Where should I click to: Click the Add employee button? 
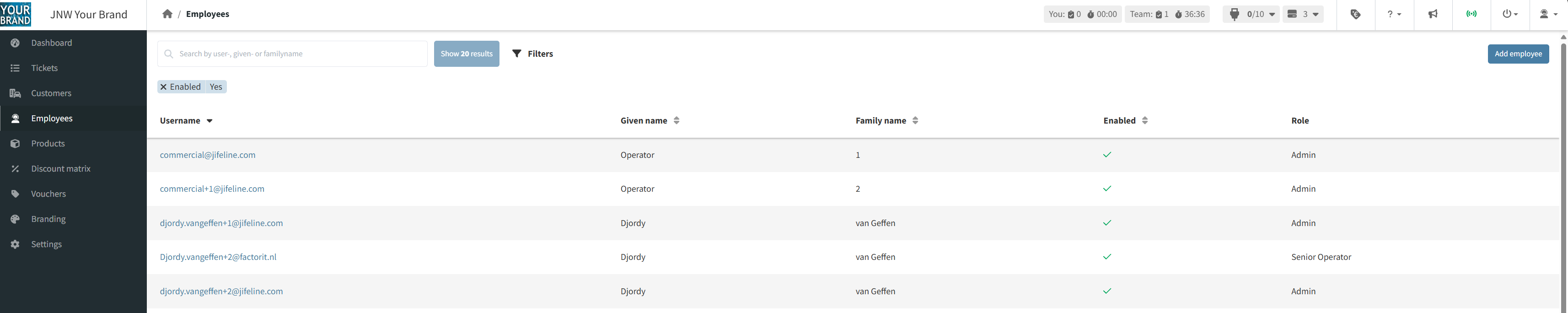1518,54
